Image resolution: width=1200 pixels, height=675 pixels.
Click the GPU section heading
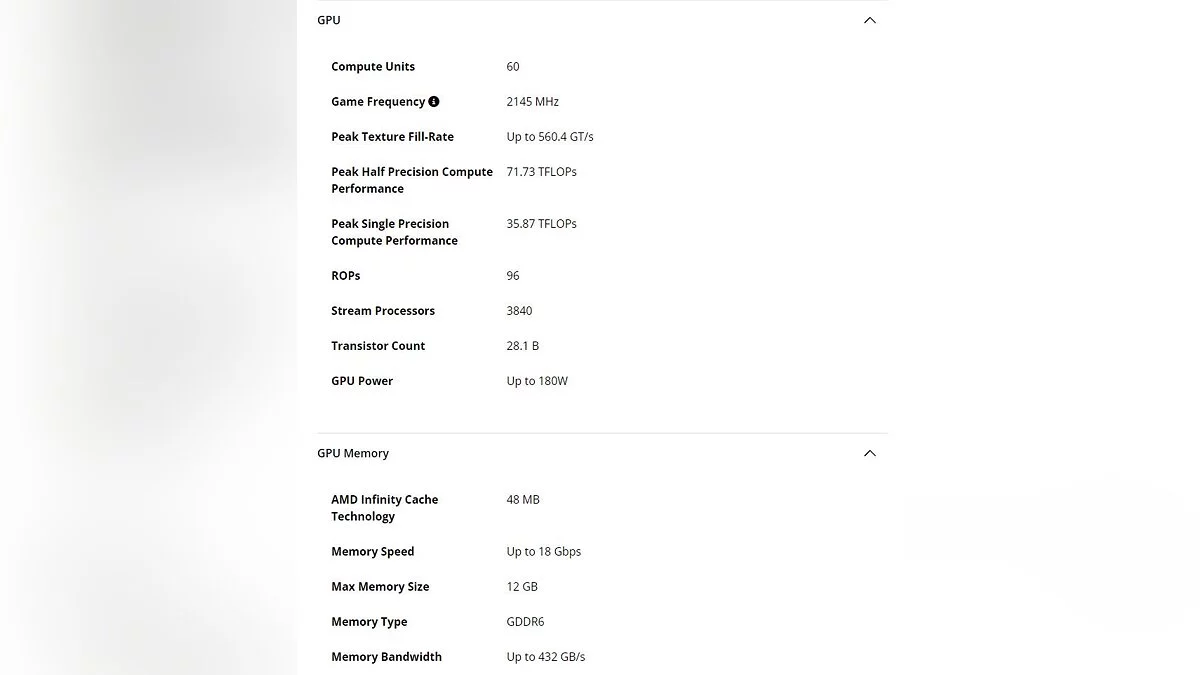pyautogui.click(x=329, y=20)
